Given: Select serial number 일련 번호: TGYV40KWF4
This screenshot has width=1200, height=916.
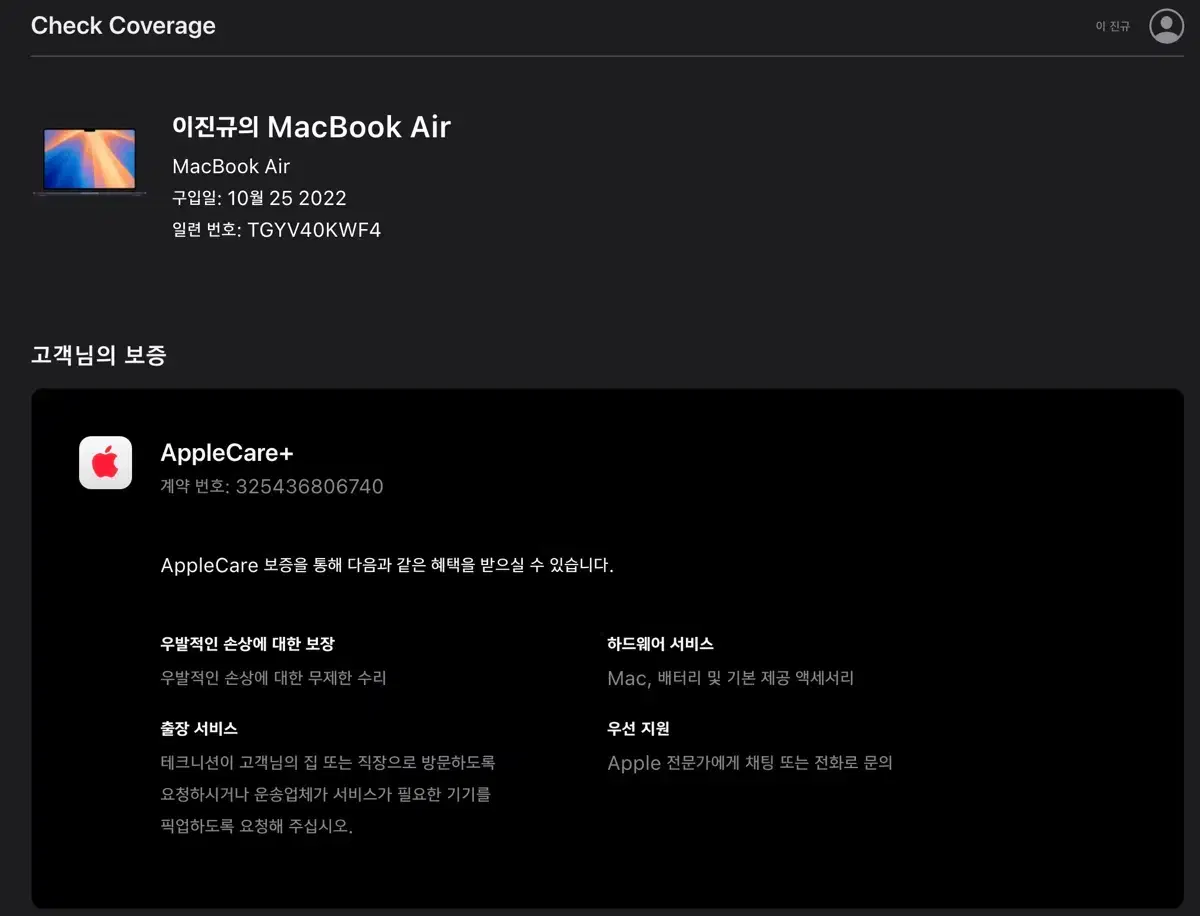Looking at the screenshot, I should pyautogui.click(x=276, y=230).
